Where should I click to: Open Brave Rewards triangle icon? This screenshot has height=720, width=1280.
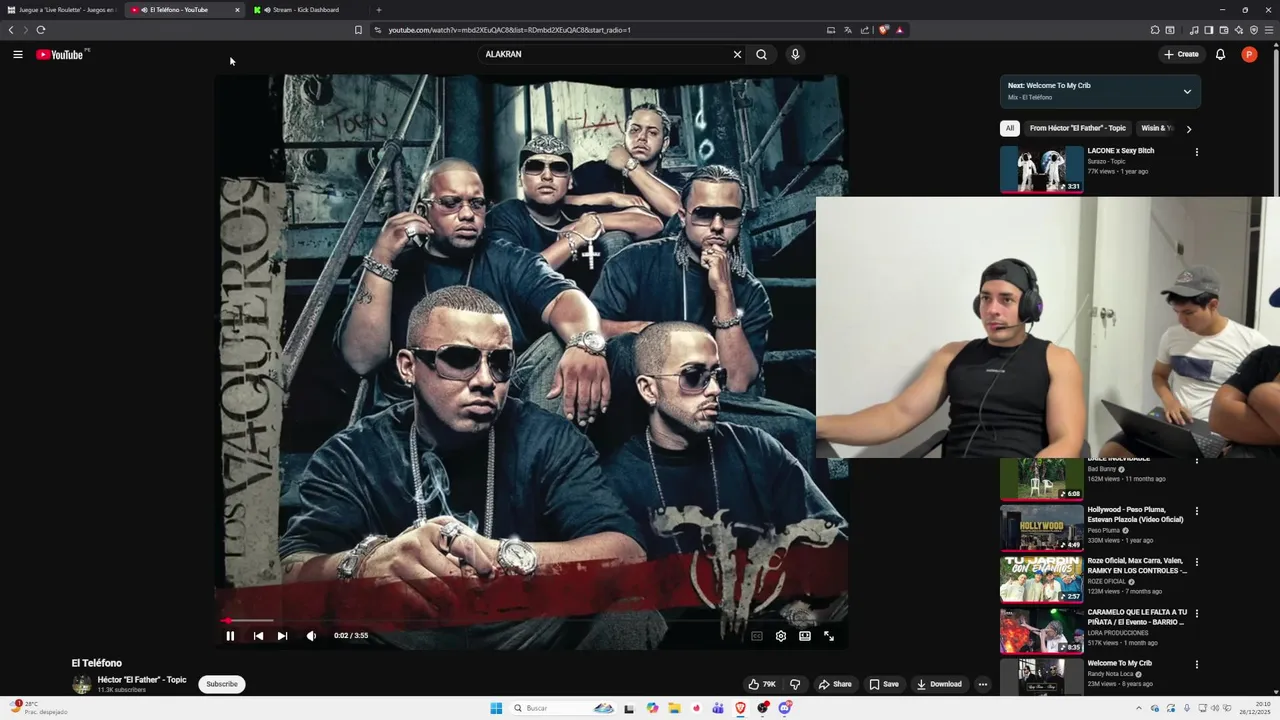click(899, 30)
